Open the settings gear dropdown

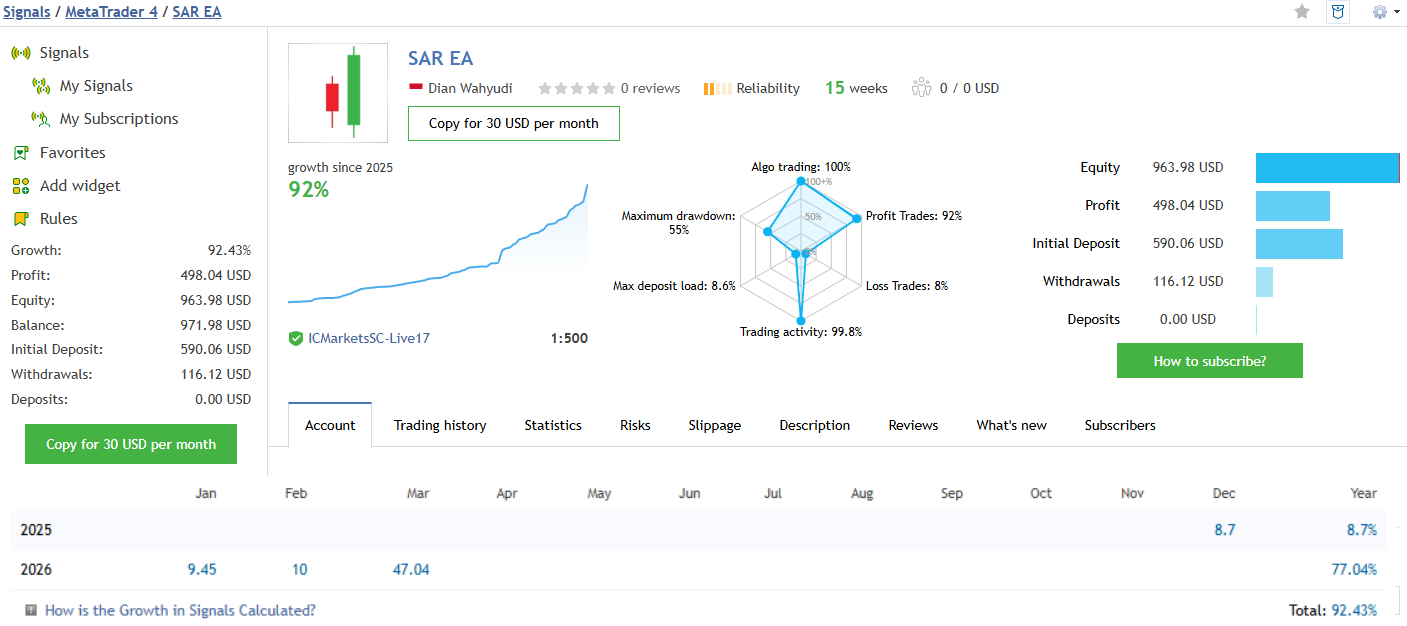1385,12
